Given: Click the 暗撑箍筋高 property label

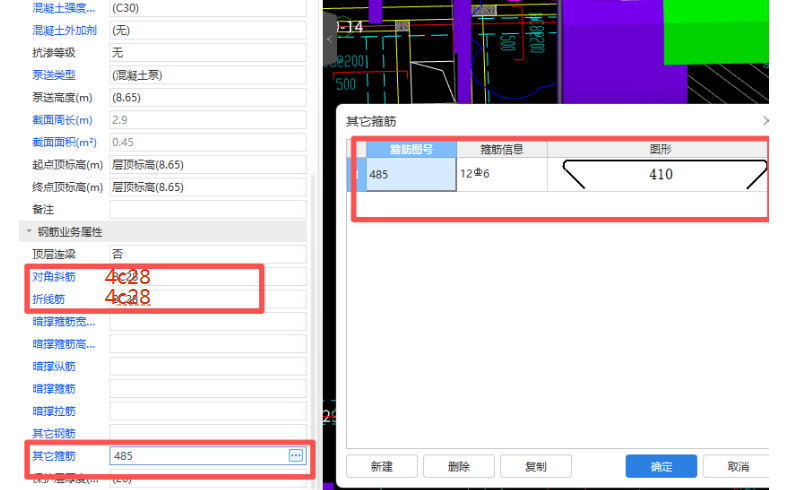Looking at the screenshot, I should pyautogui.click(x=64, y=344).
